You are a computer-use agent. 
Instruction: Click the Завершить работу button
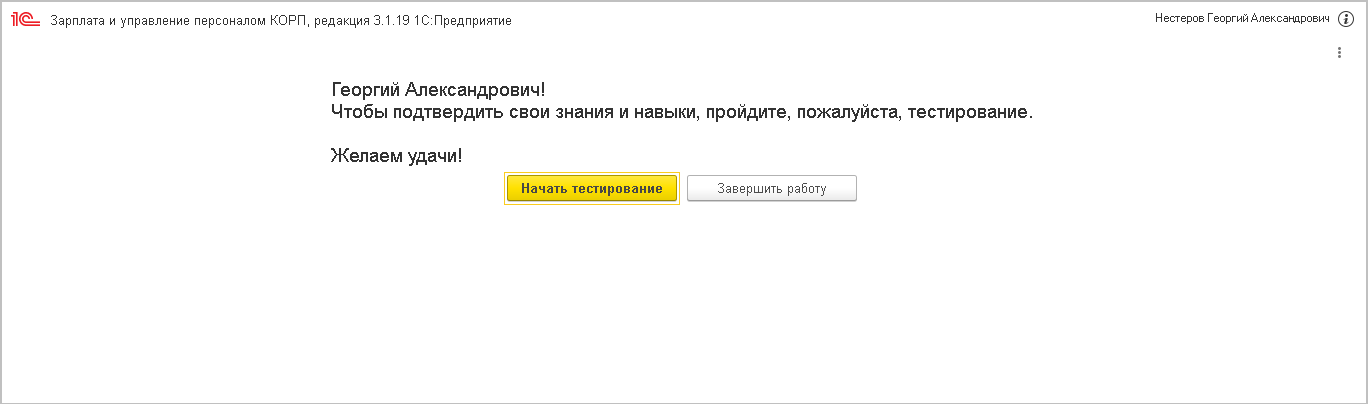[771, 188]
